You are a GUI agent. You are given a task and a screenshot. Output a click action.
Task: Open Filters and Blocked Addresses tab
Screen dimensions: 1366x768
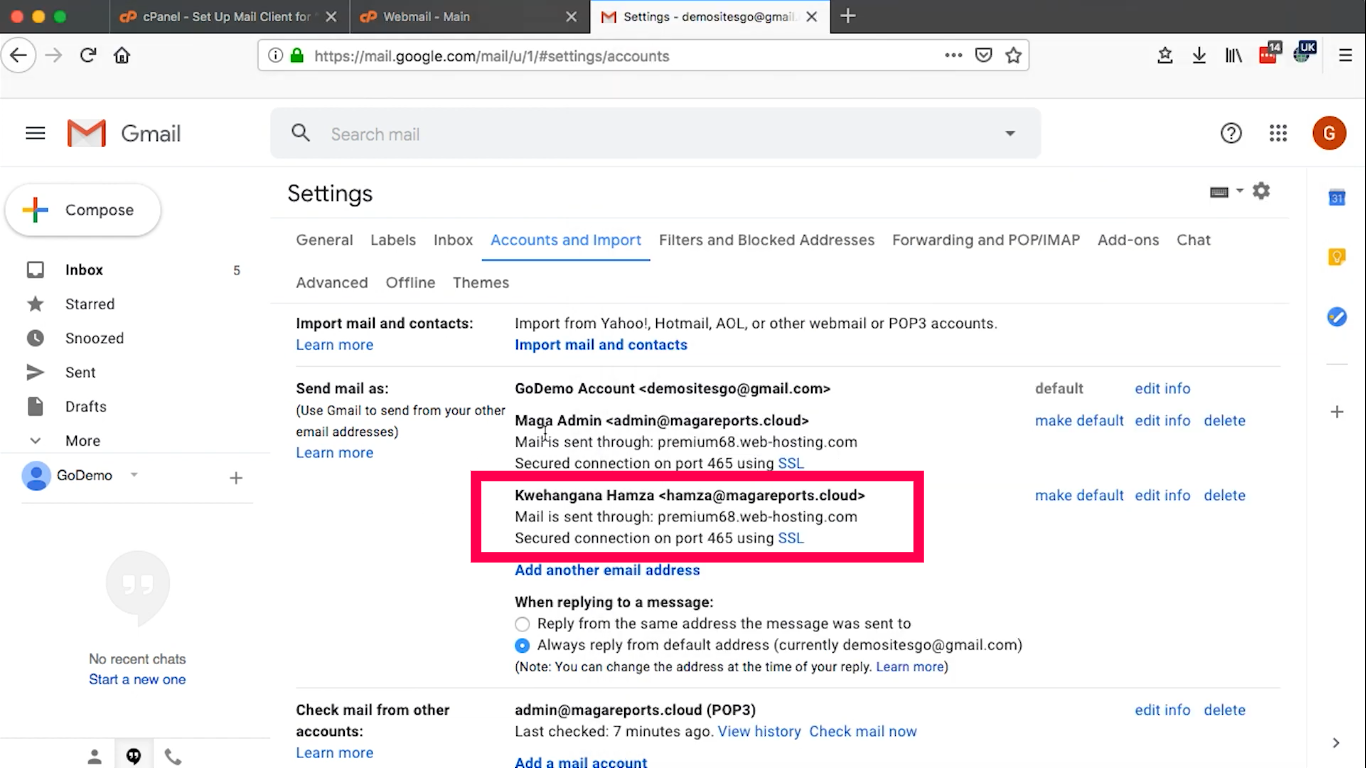767,240
